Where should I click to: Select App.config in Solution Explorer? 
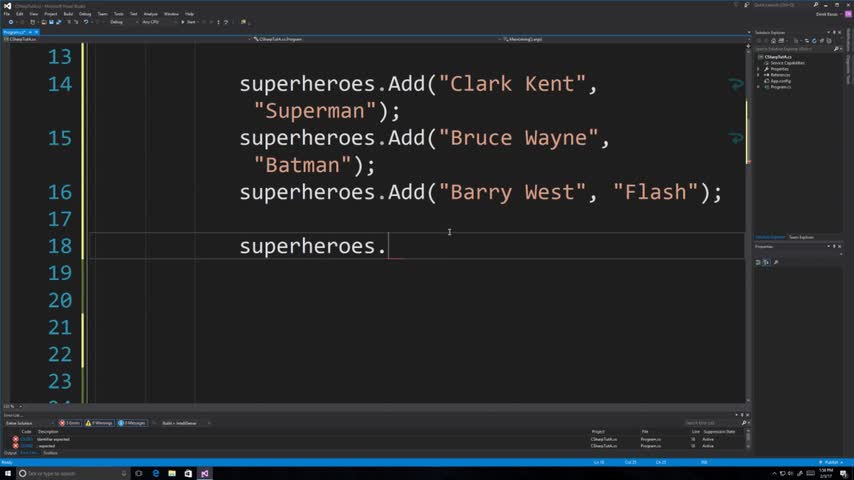click(780, 81)
